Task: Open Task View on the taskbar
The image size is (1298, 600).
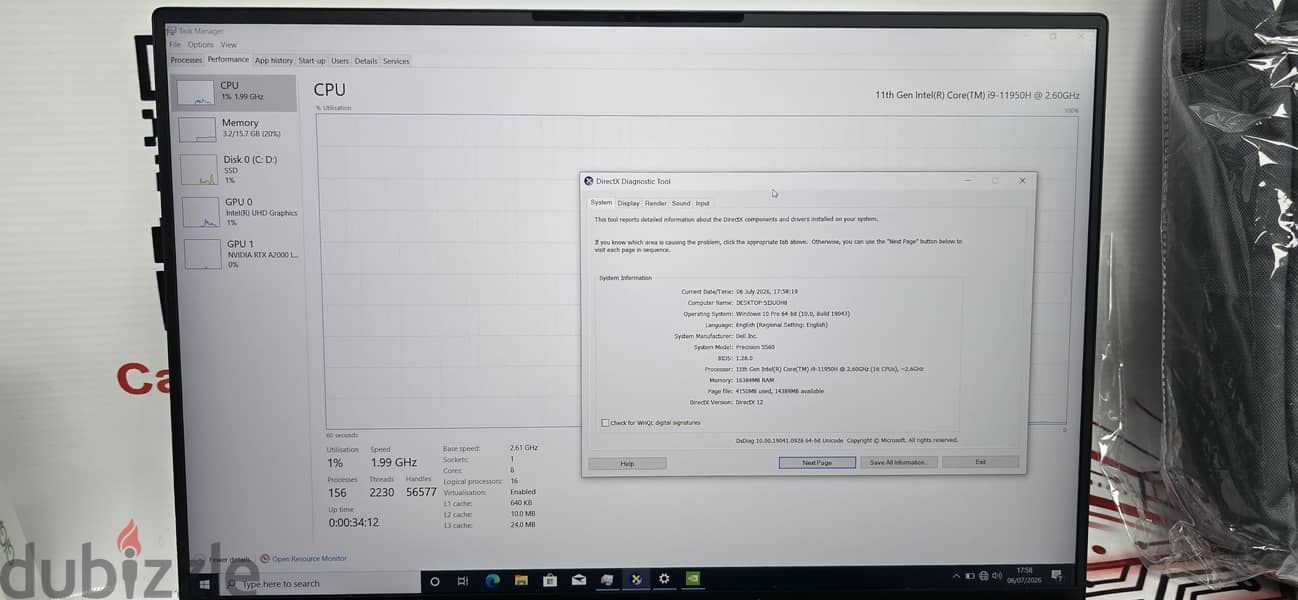Action: pyautogui.click(x=463, y=581)
